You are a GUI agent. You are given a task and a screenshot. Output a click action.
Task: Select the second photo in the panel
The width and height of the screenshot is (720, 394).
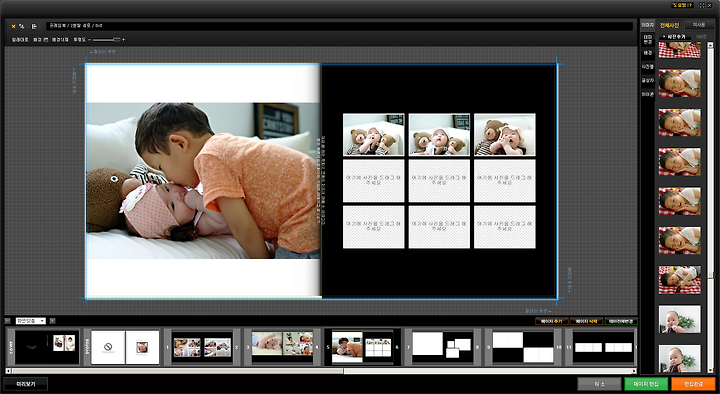pyautogui.click(x=680, y=83)
